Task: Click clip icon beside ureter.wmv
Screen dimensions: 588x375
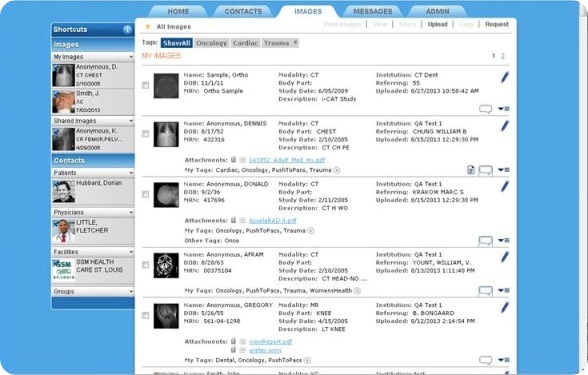Action: 233,350
